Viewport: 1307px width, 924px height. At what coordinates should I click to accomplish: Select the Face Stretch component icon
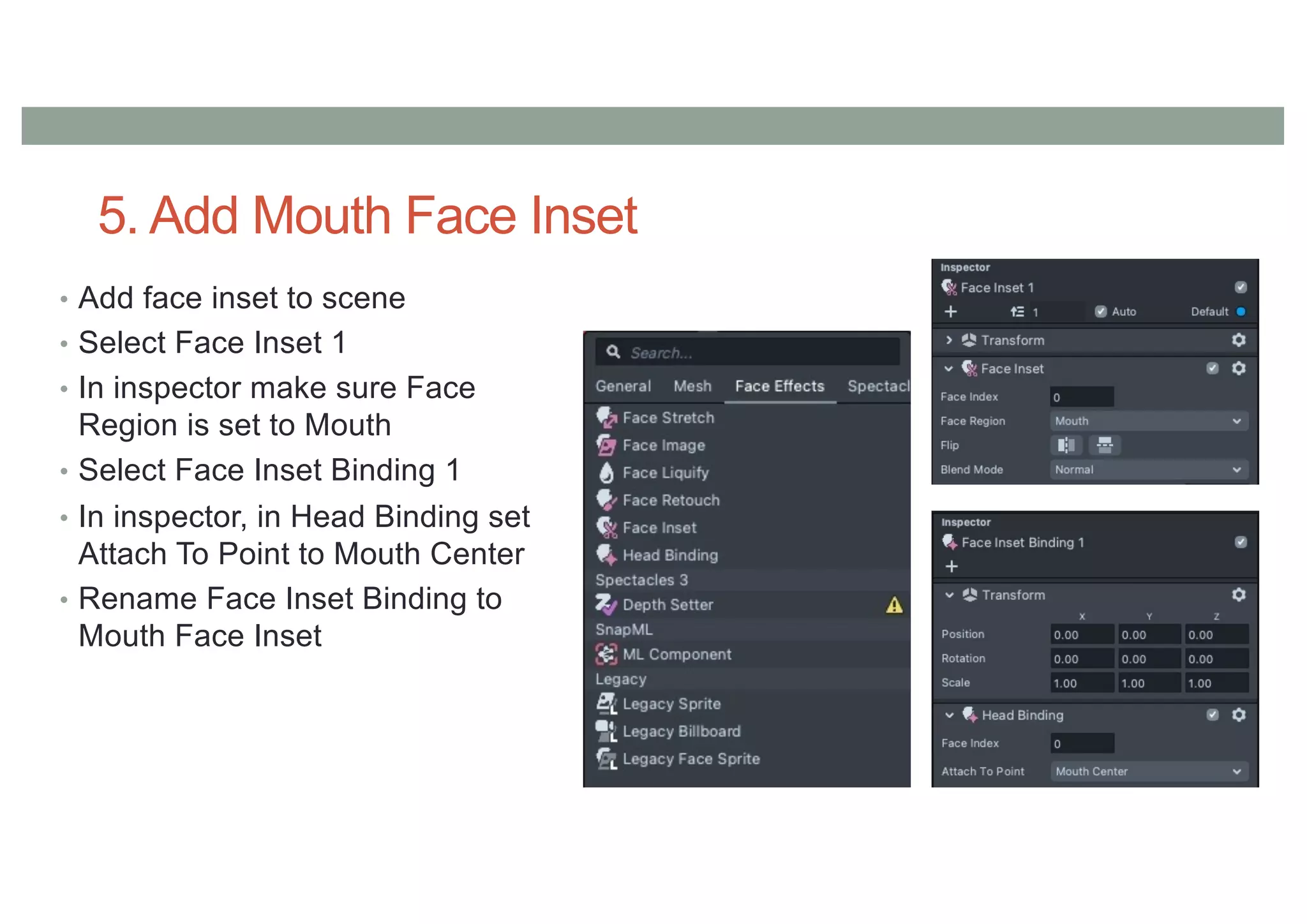pyautogui.click(x=606, y=417)
